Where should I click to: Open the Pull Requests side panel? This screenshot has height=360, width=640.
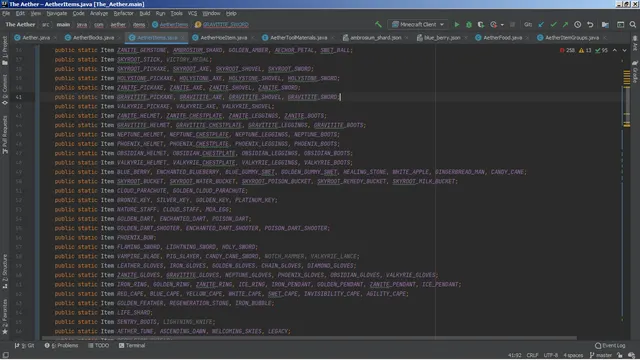[x=5, y=135]
